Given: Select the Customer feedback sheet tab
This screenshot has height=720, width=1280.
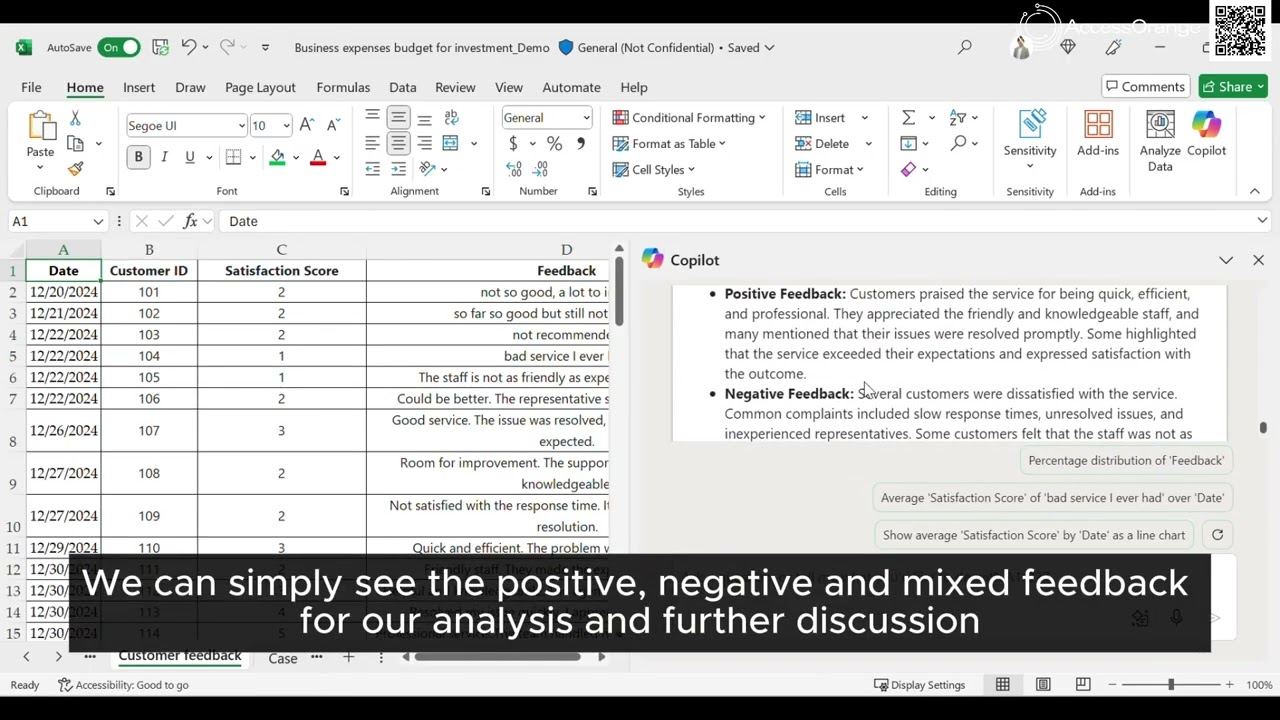Looking at the screenshot, I should pos(180,656).
